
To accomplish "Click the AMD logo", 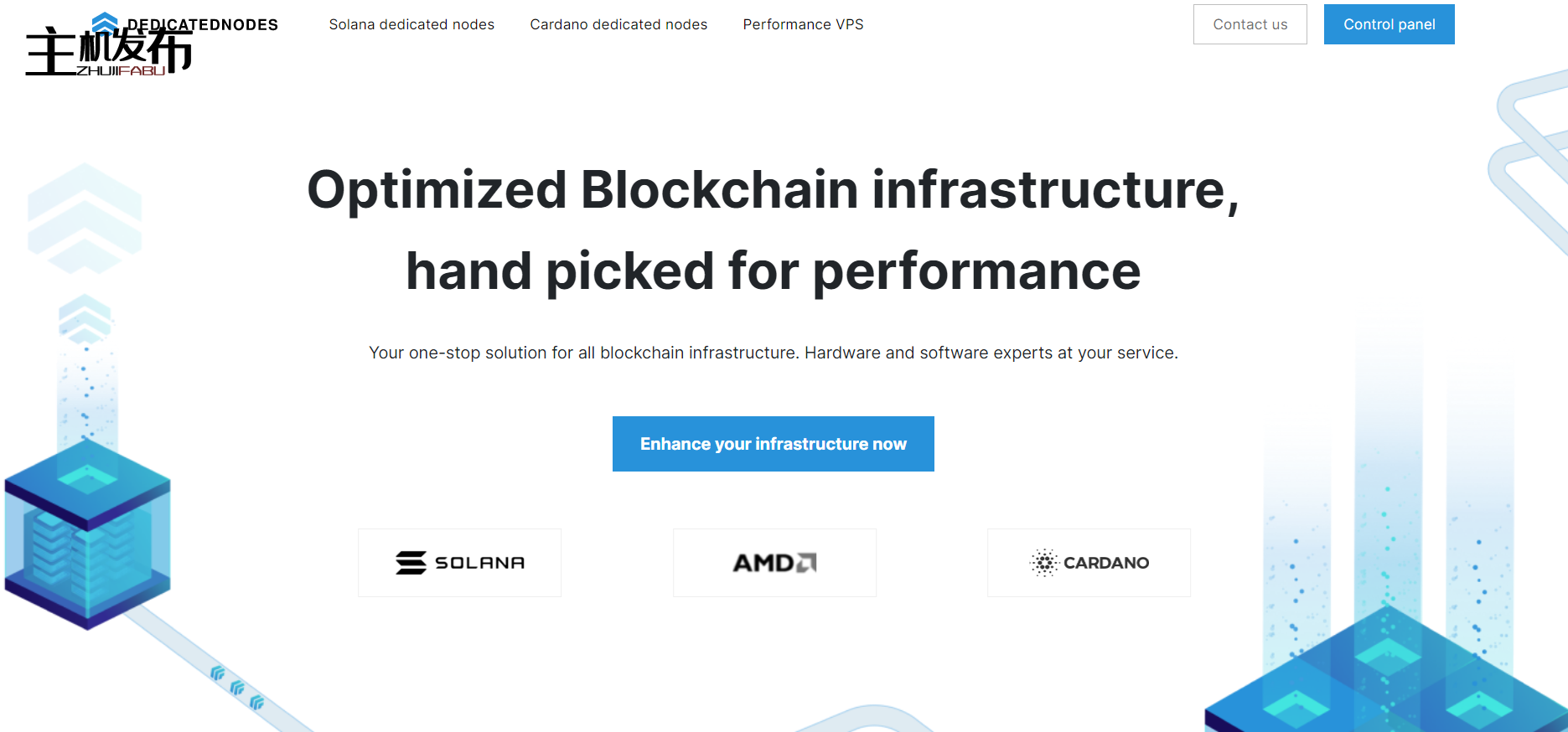I will coord(773,562).
